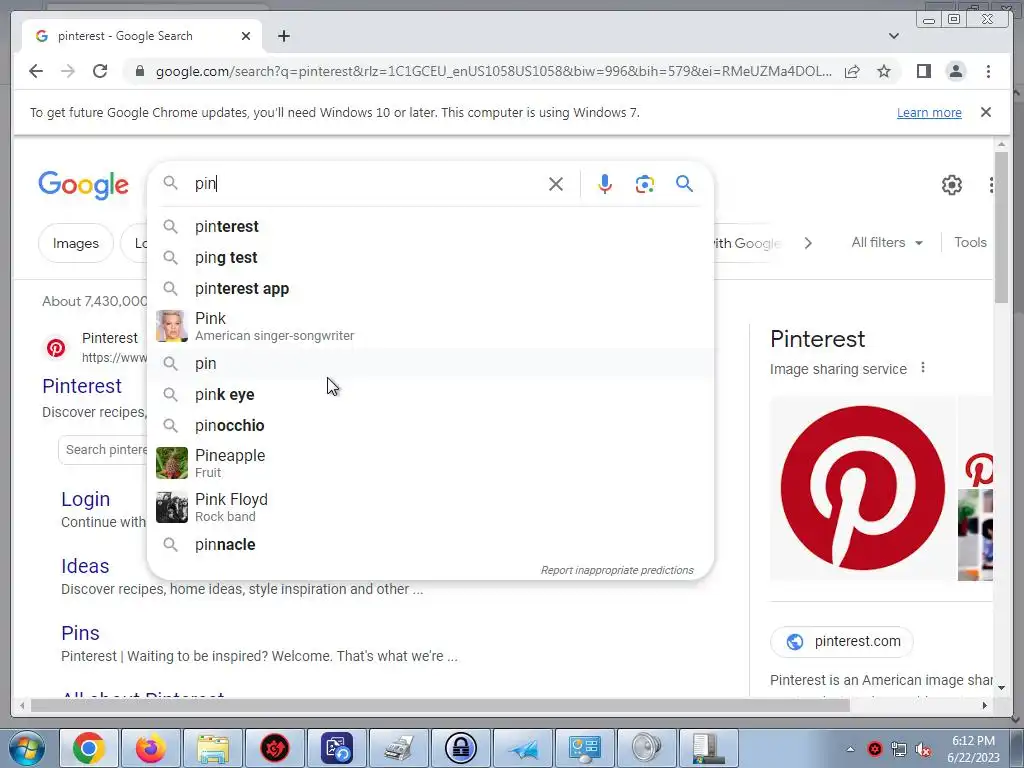This screenshot has width=1024, height=768.
Task: Toggle the Chrome side panel
Action: [923, 71]
